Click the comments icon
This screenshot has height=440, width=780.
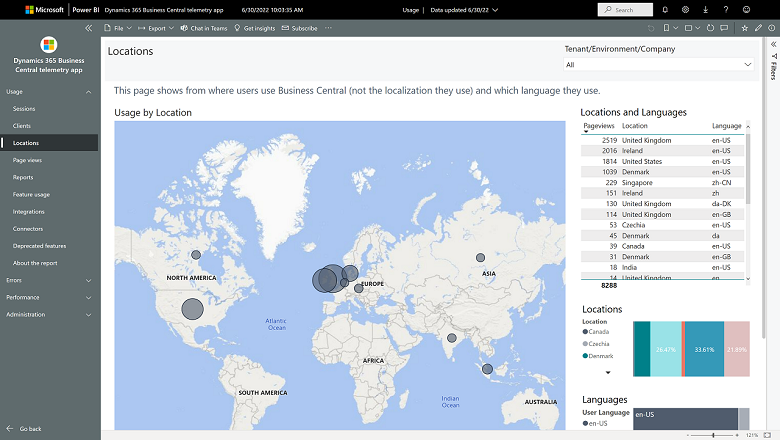point(724,28)
